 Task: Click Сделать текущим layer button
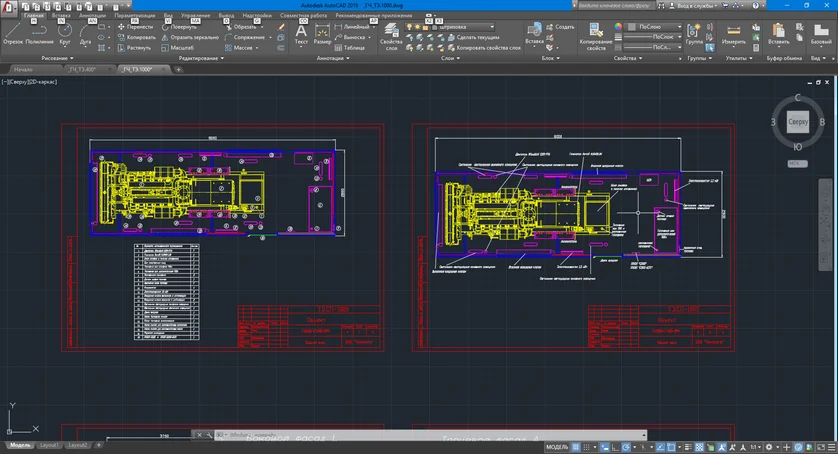click(474, 37)
